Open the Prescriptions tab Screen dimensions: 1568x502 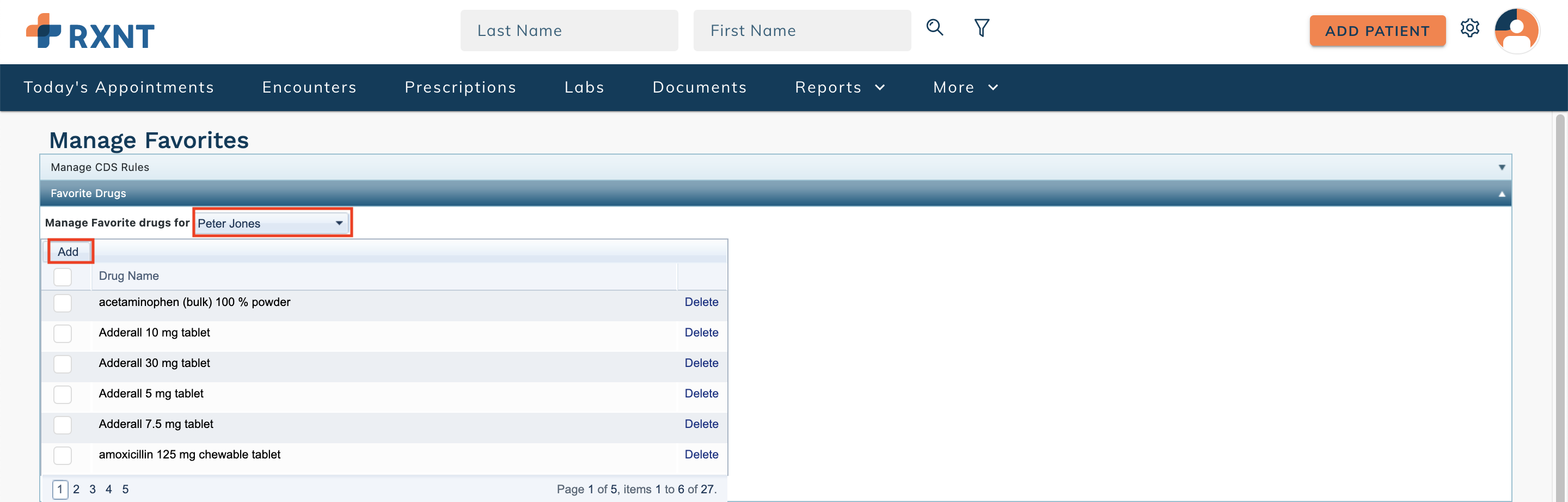point(460,88)
